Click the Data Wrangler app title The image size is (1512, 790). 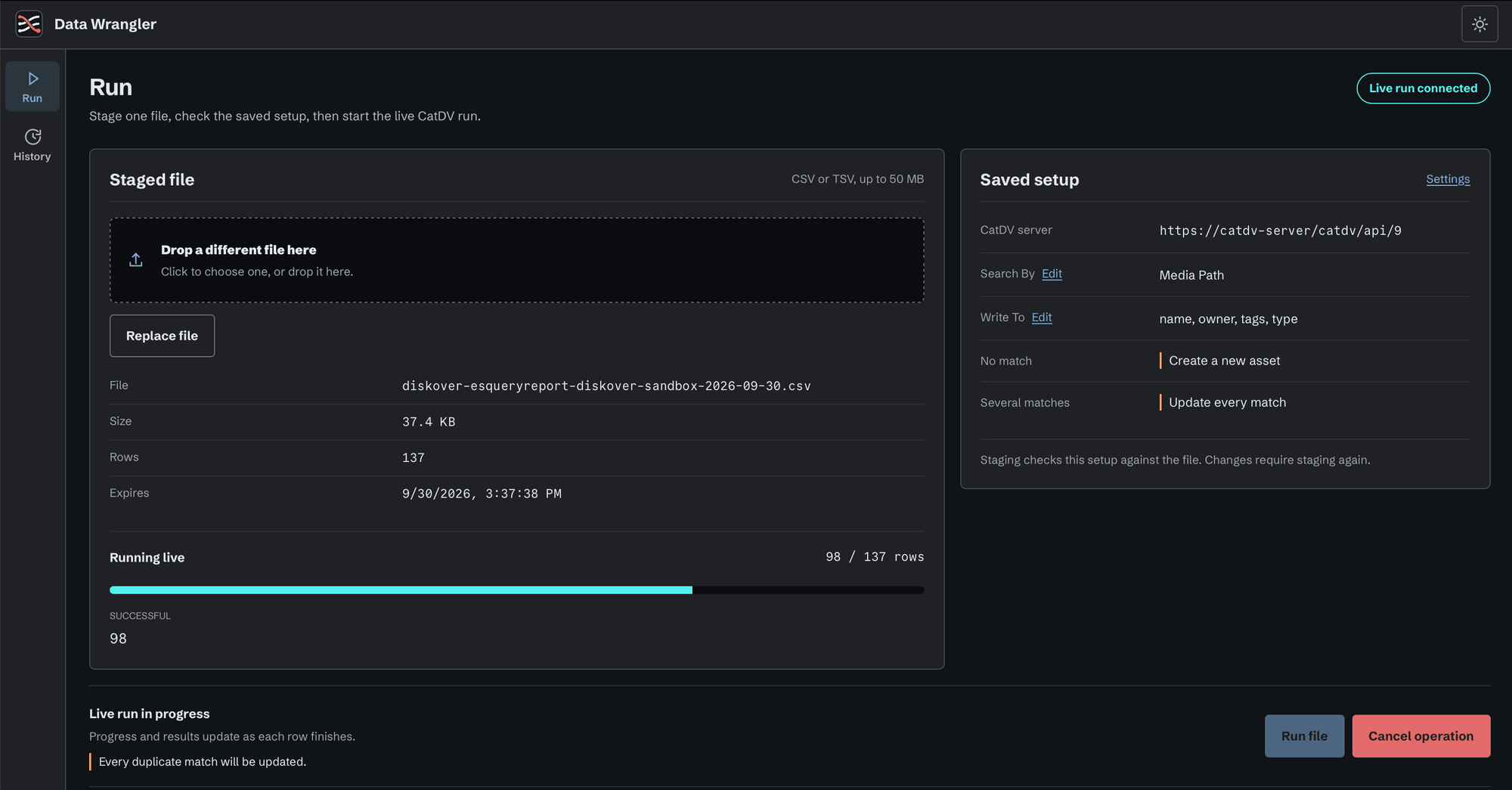click(105, 24)
